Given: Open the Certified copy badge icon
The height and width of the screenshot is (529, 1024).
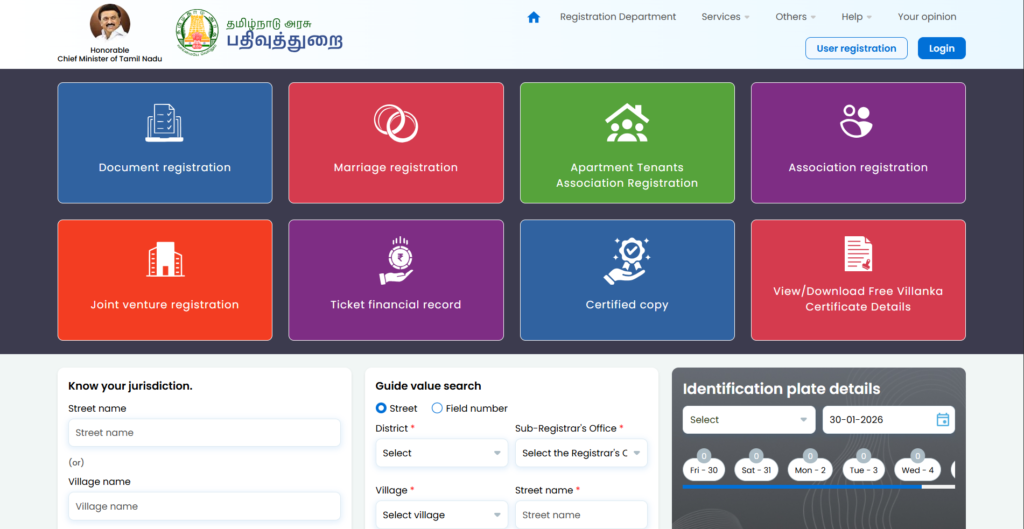Looking at the screenshot, I should click(627, 260).
